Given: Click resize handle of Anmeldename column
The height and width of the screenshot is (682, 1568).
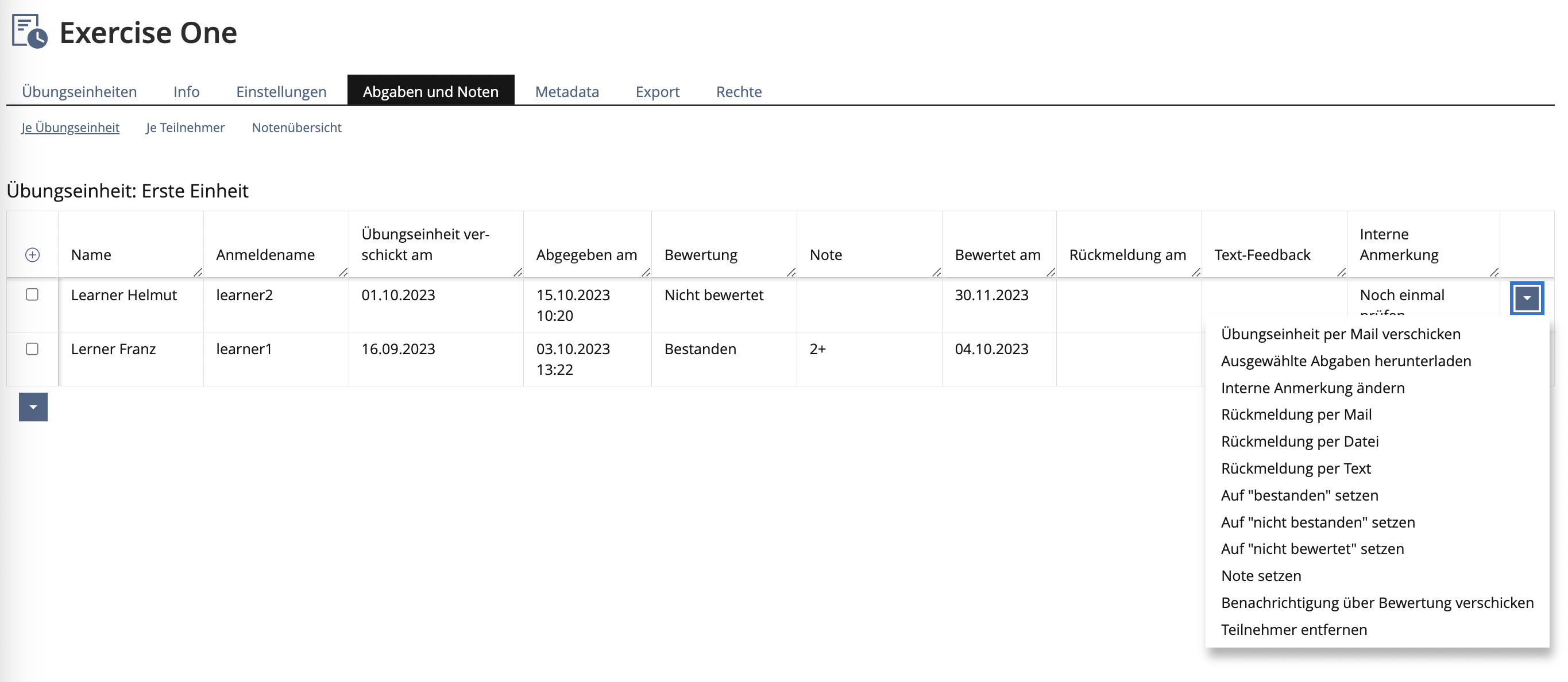Looking at the screenshot, I should 343,272.
